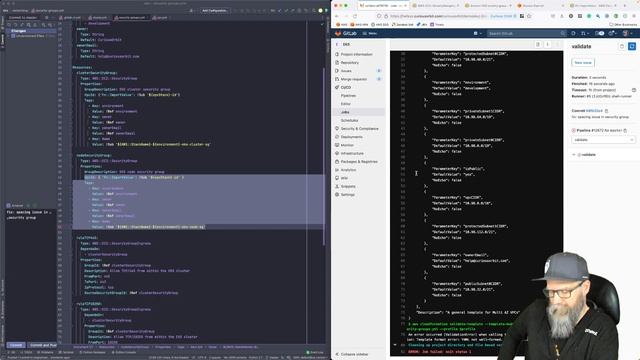Click the New issue button
640x360 pixels.
coord(583,63)
